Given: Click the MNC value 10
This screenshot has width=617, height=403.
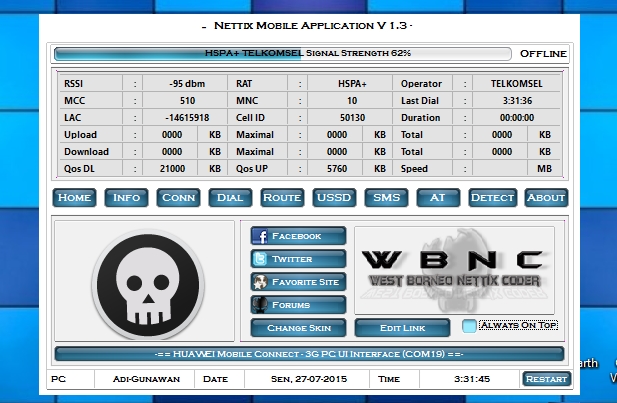Looking at the screenshot, I should (352, 101).
